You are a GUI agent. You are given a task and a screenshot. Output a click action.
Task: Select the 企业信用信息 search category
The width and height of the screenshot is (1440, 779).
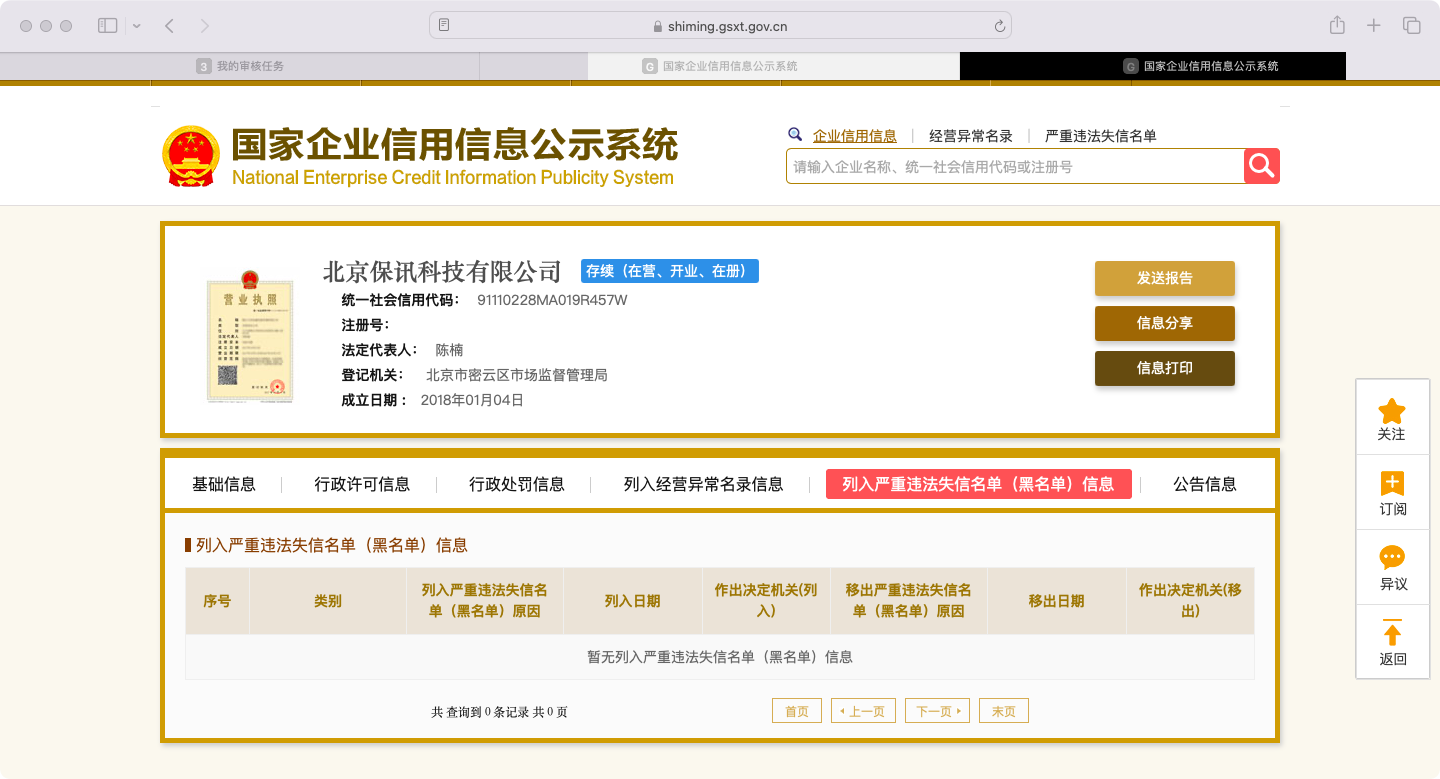point(855,136)
